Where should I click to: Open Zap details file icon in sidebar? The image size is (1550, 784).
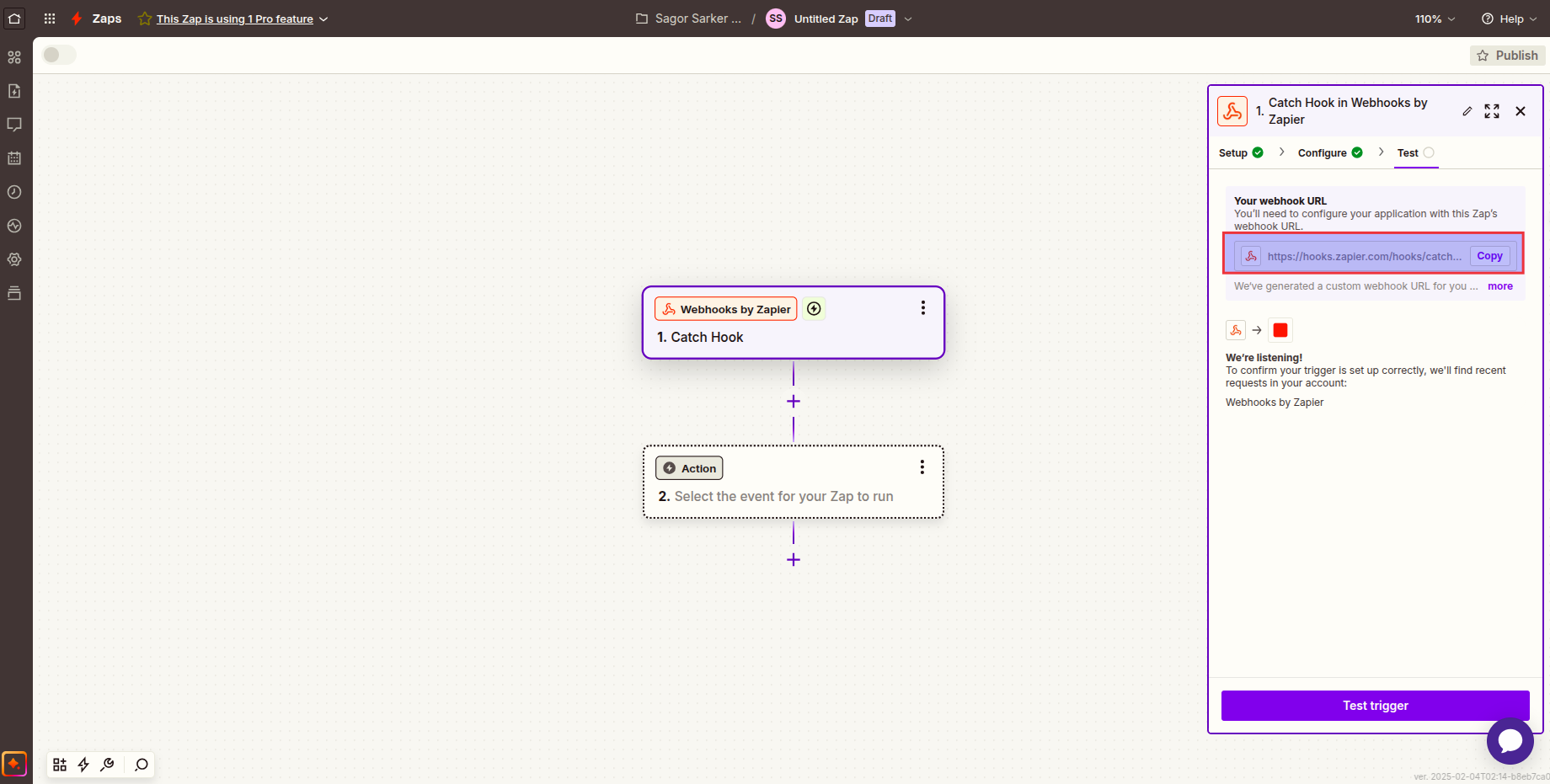[14, 91]
